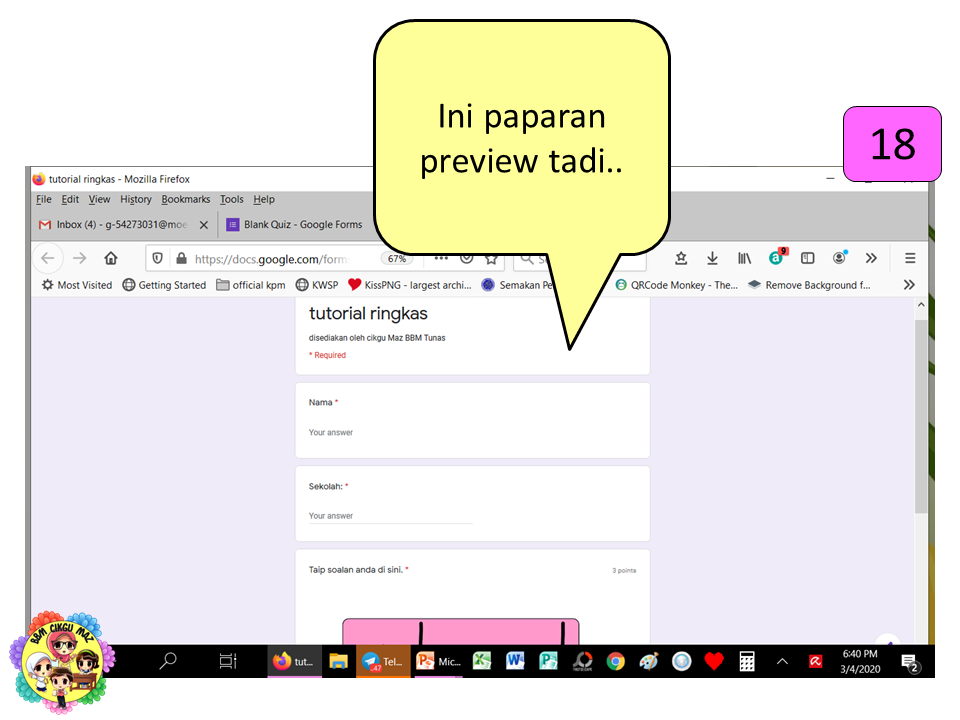Click the page vertical scrollbar thumb
Viewport: 960px width, 720px height.
(x=921, y=416)
